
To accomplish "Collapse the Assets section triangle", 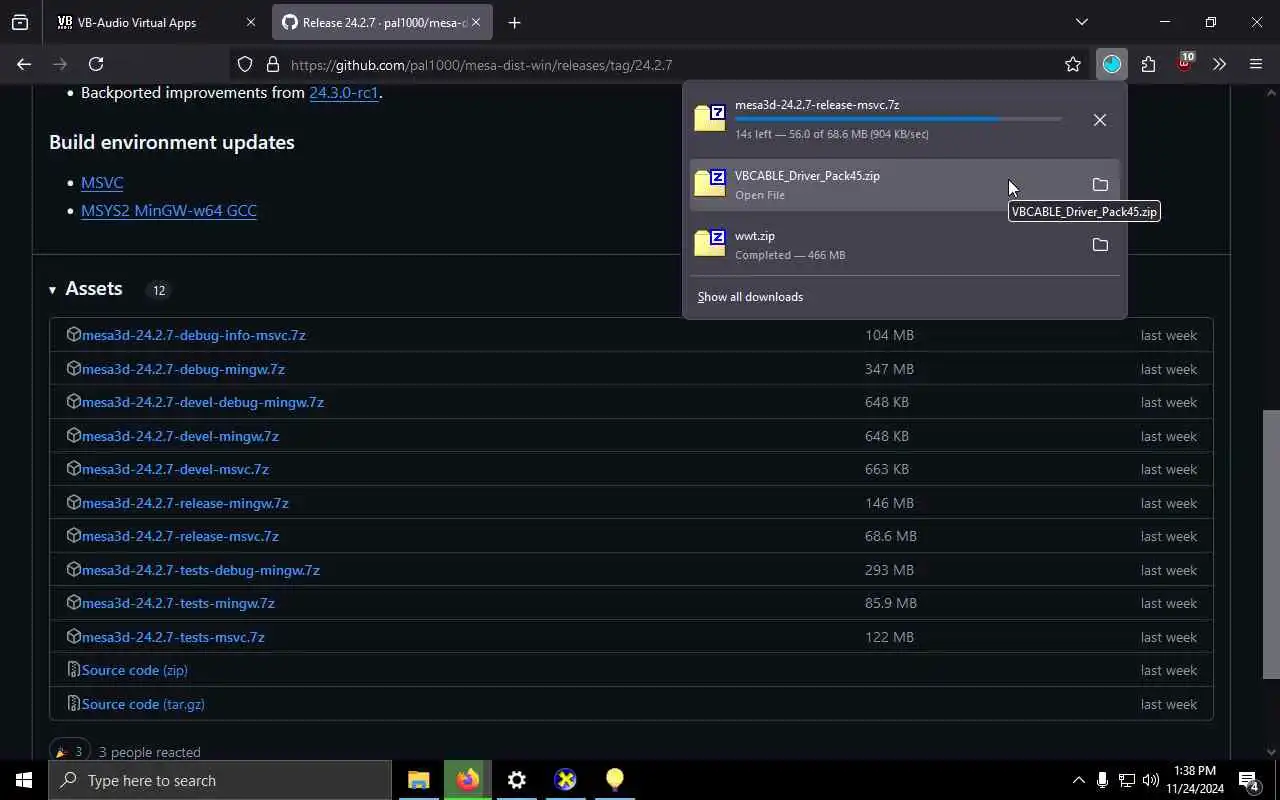I will (x=52, y=290).
